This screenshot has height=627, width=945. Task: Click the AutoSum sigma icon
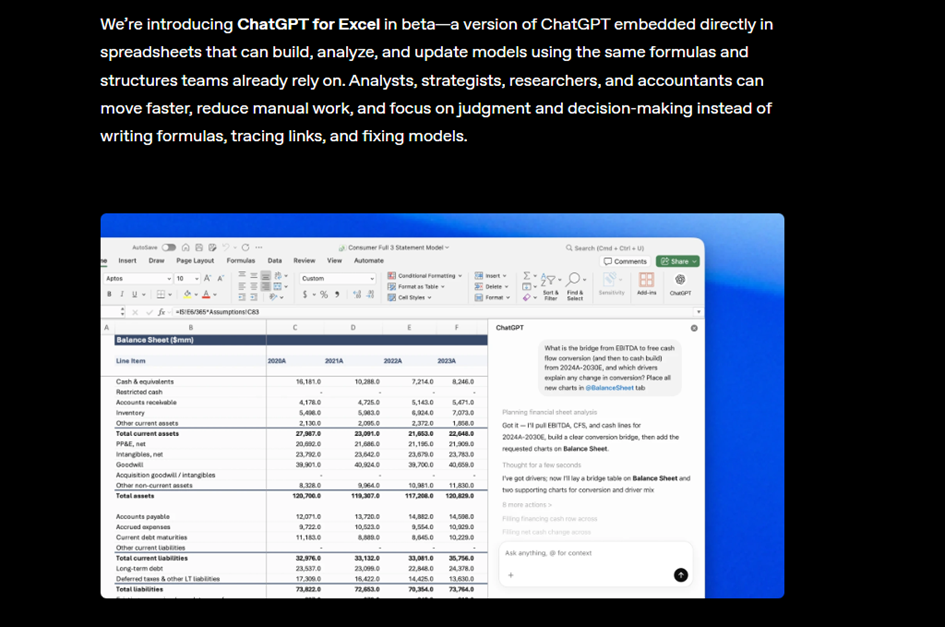click(x=529, y=276)
